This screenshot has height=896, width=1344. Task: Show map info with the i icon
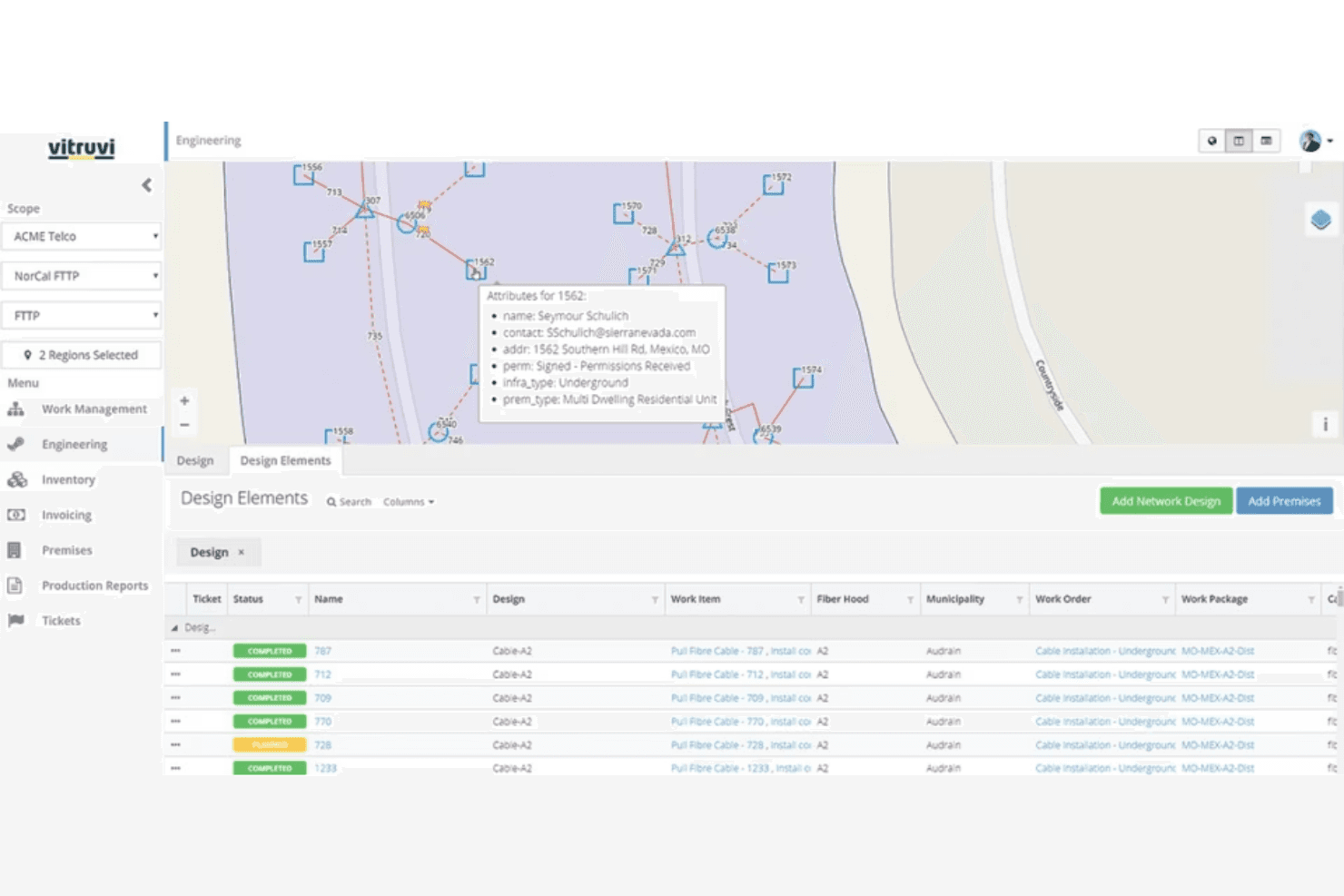1325,424
